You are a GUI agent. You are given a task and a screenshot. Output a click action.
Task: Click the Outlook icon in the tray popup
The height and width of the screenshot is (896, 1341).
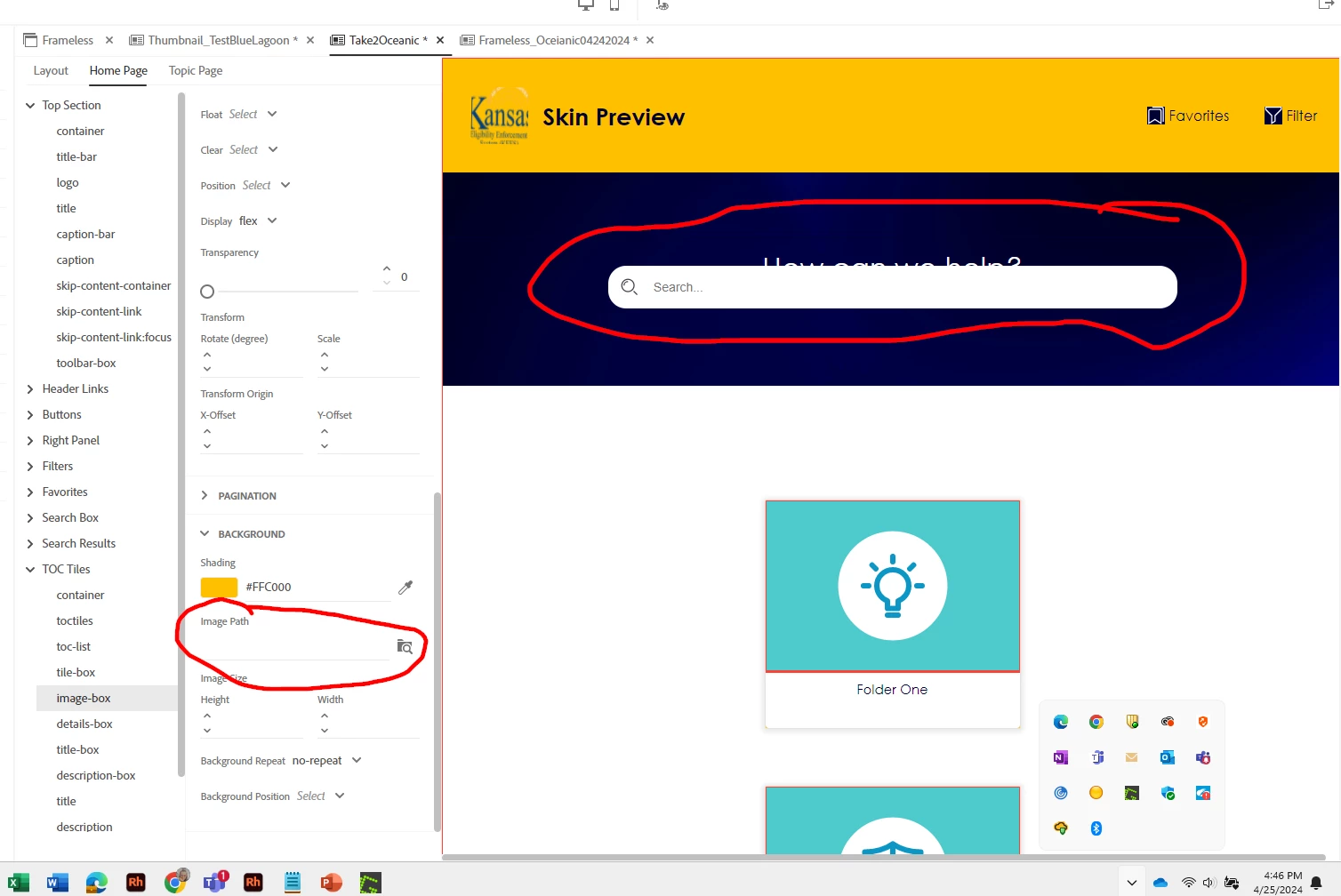[x=1168, y=757]
